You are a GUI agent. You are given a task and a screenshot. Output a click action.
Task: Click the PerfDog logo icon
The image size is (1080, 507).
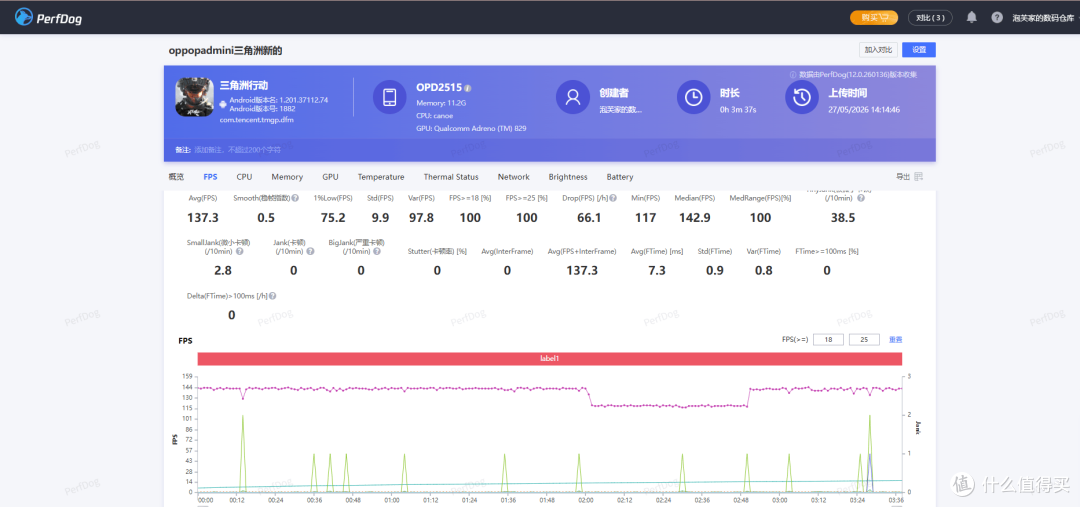point(24,17)
